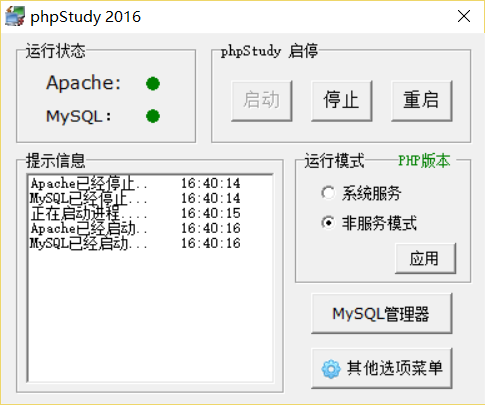Click the MySQL: status label
The image size is (485, 405).
click(x=79, y=116)
